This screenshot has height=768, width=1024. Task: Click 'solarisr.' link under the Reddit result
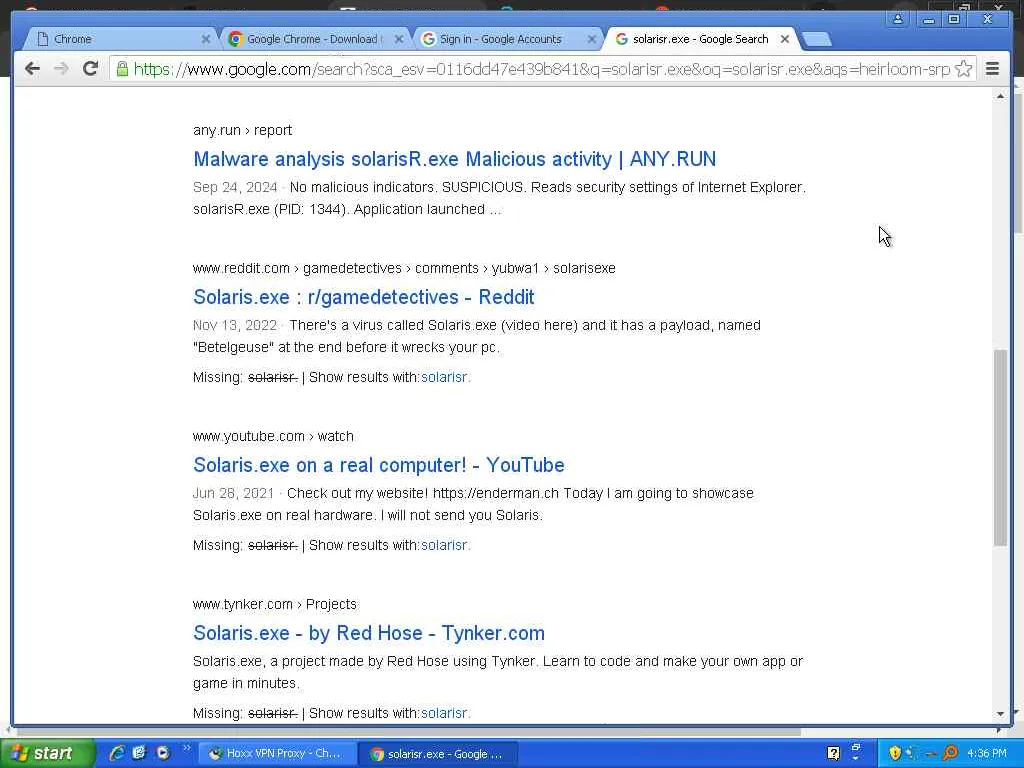click(445, 377)
